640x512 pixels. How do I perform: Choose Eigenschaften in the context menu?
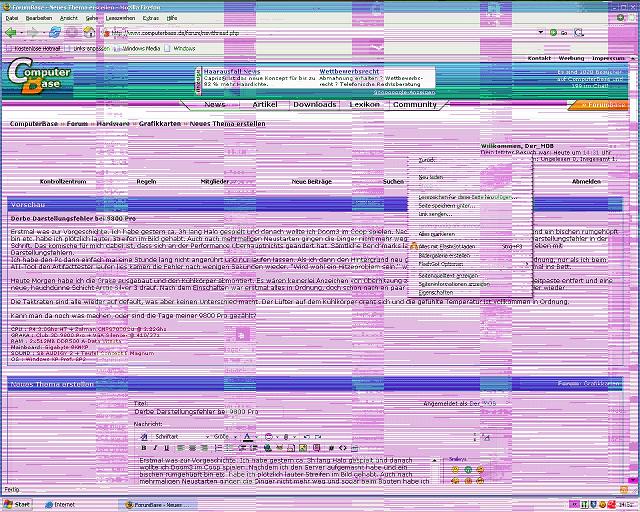click(471, 292)
